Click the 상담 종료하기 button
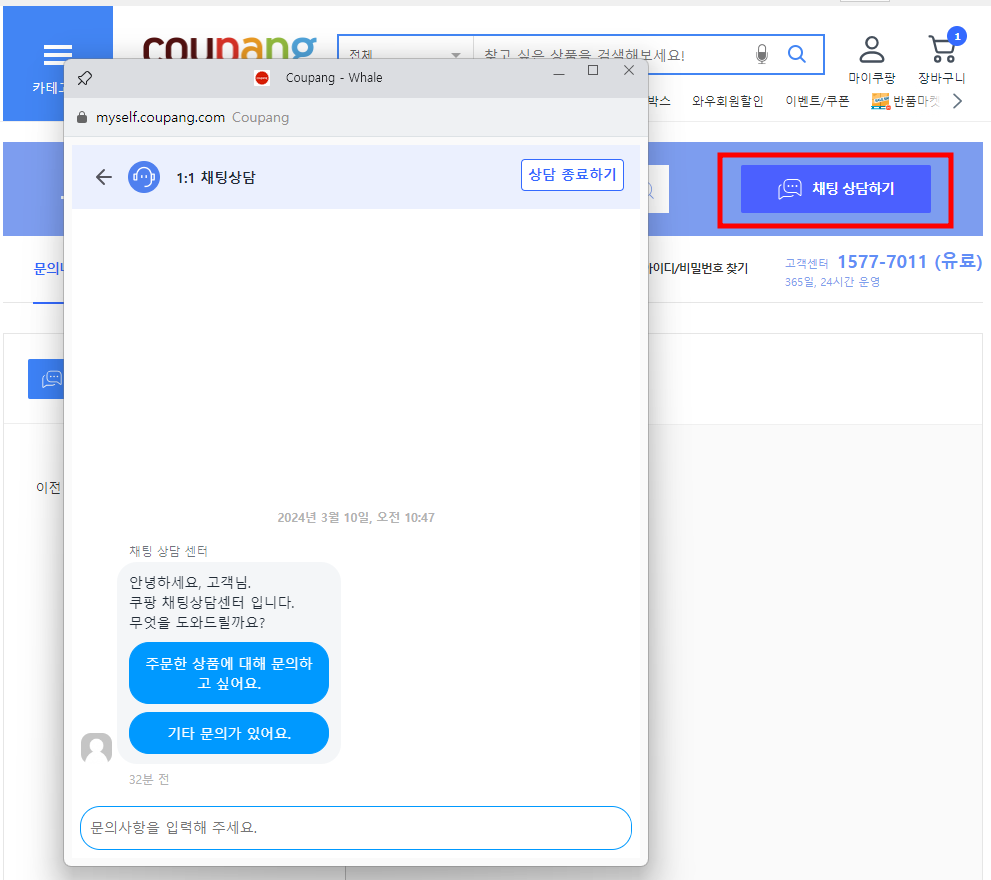Screen dimensions: 991x880 click(572, 175)
